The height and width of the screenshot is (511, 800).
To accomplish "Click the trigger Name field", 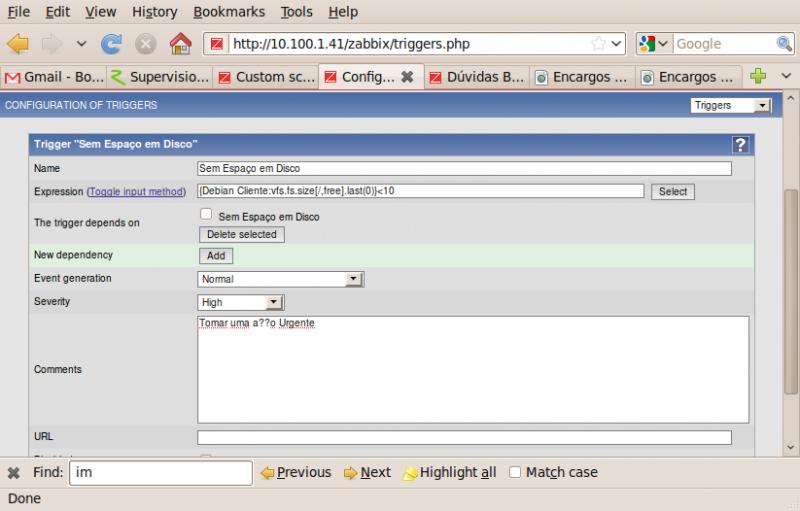I will 464,168.
